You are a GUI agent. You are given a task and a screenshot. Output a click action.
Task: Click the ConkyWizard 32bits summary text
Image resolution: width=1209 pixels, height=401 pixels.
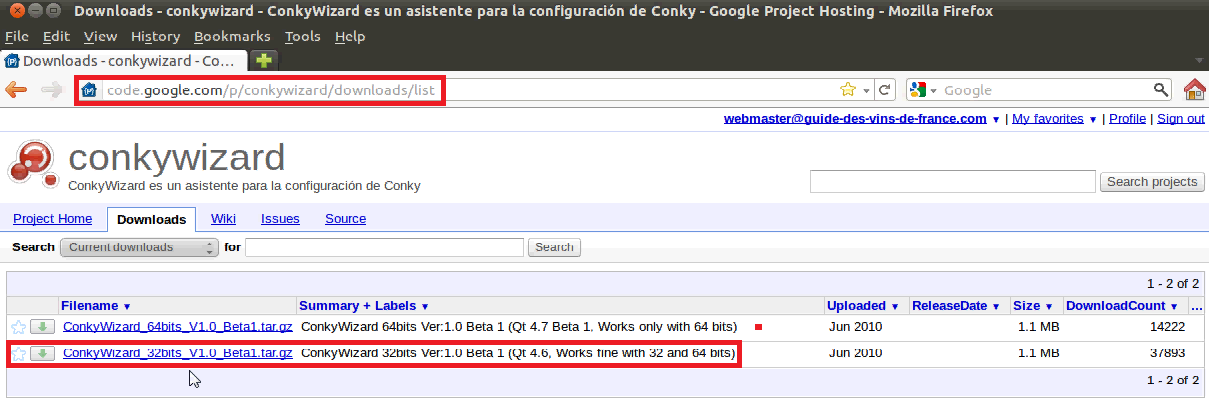point(518,353)
